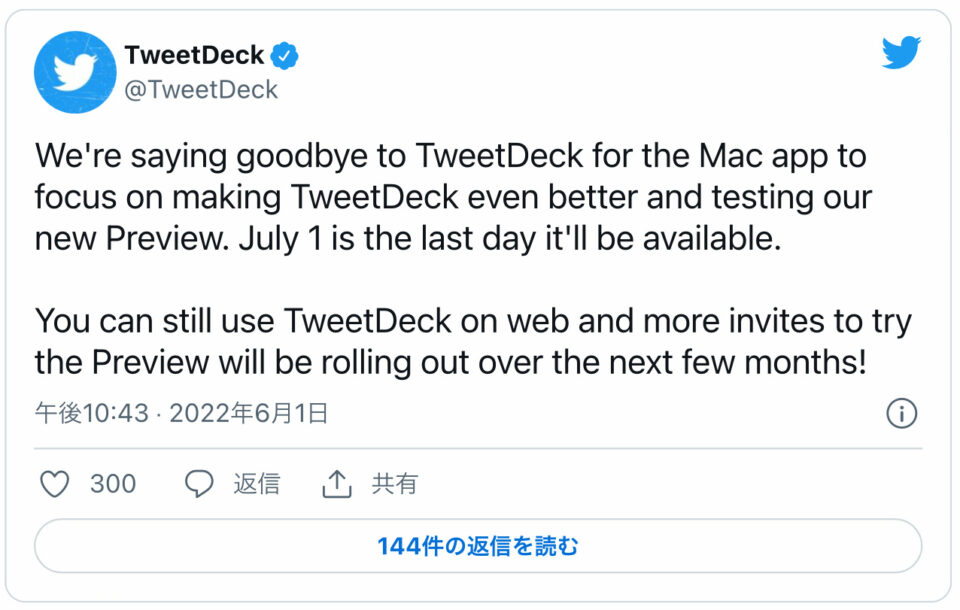The image size is (960, 610).
Task: Click the 300 likes count
Action: coord(113,484)
